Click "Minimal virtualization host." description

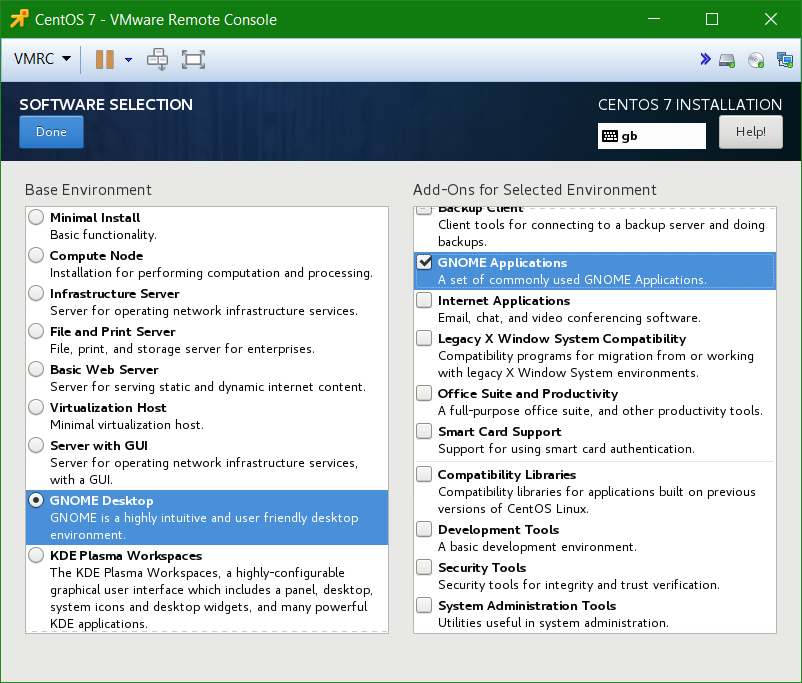point(127,425)
